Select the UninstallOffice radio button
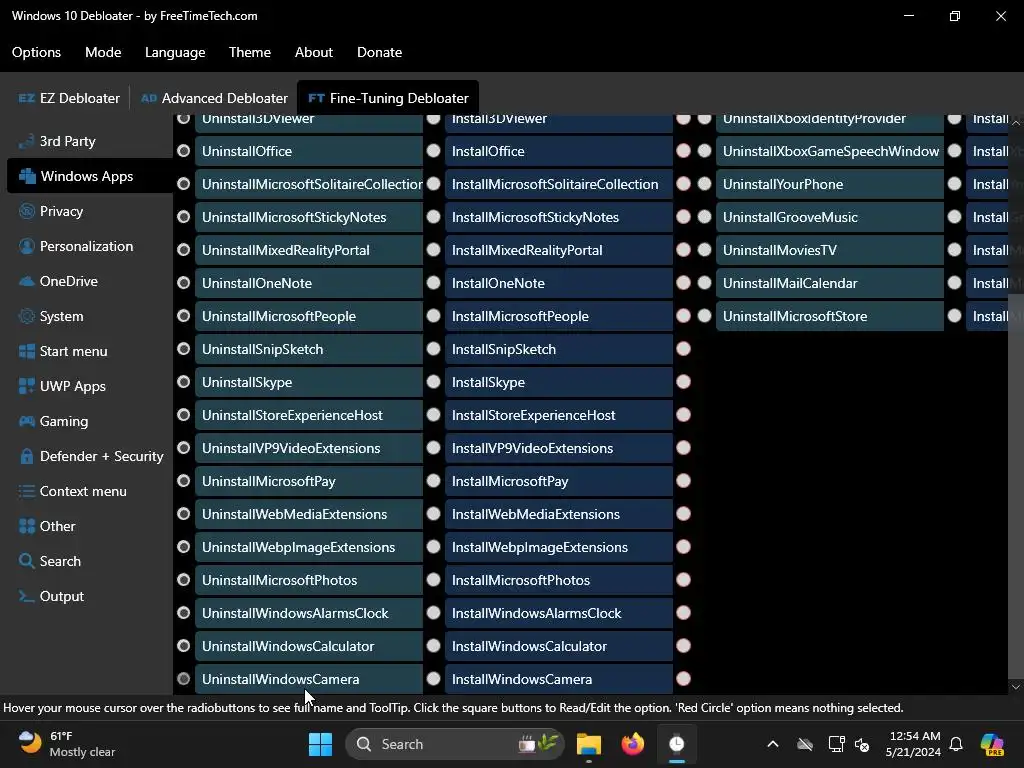The height and width of the screenshot is (768, 1024). coord(184,151)
